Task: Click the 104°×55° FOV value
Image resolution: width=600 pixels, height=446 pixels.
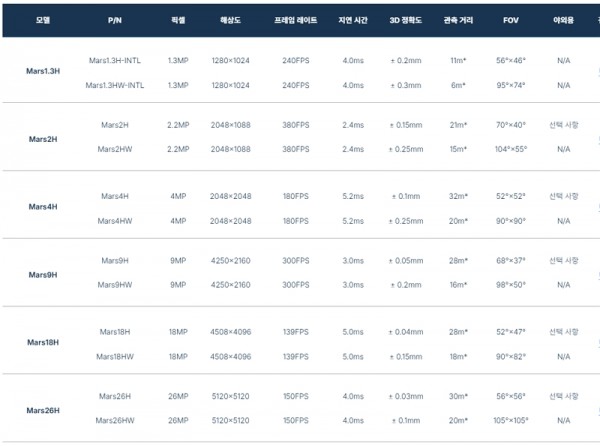Action: 511,149
